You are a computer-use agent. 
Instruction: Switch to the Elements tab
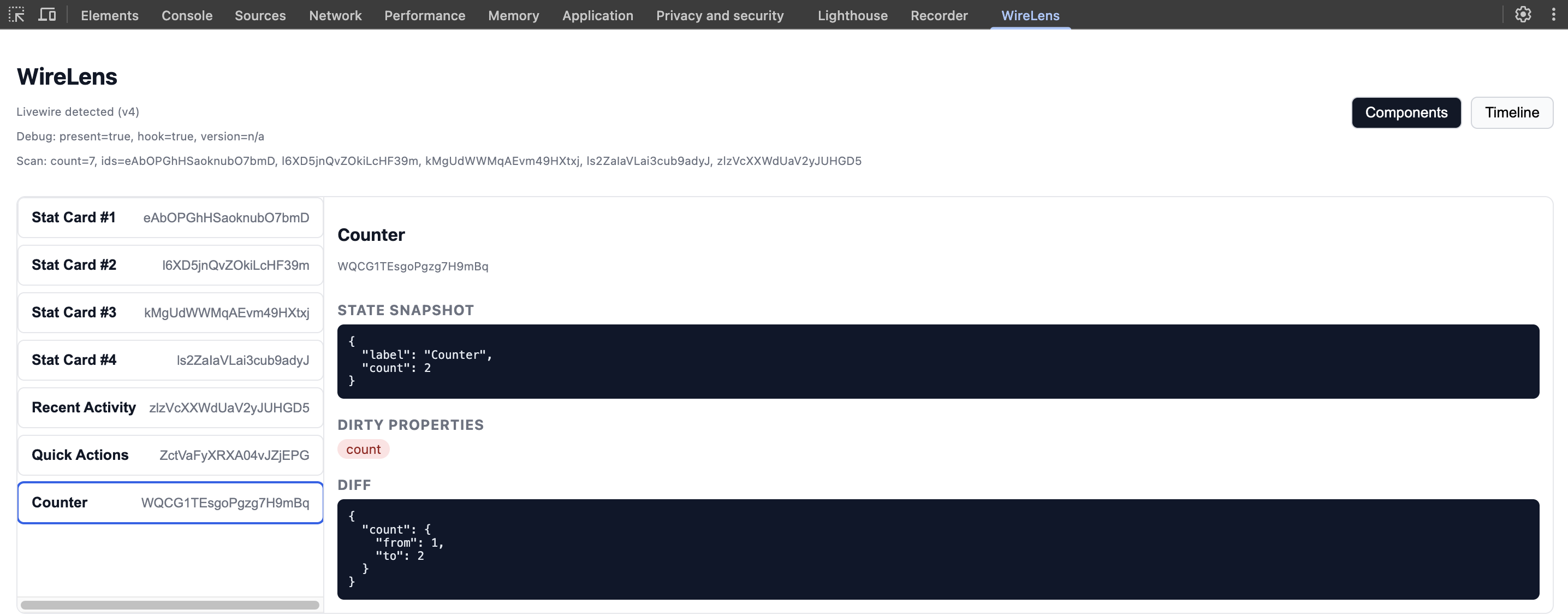[x=110, y=15]
